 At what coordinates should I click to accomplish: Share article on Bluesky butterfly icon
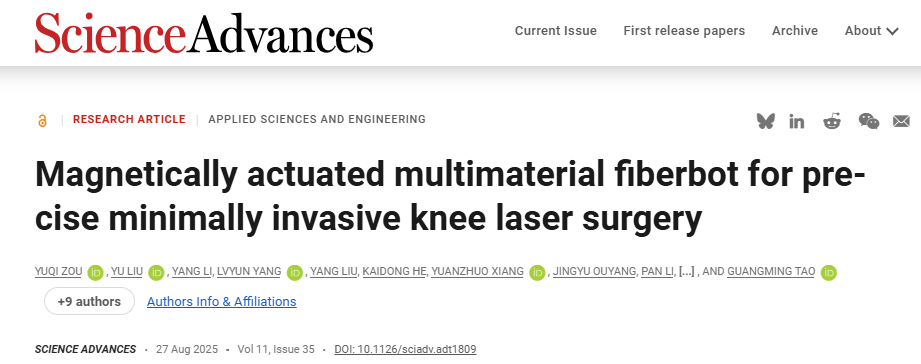click(765, 122)
